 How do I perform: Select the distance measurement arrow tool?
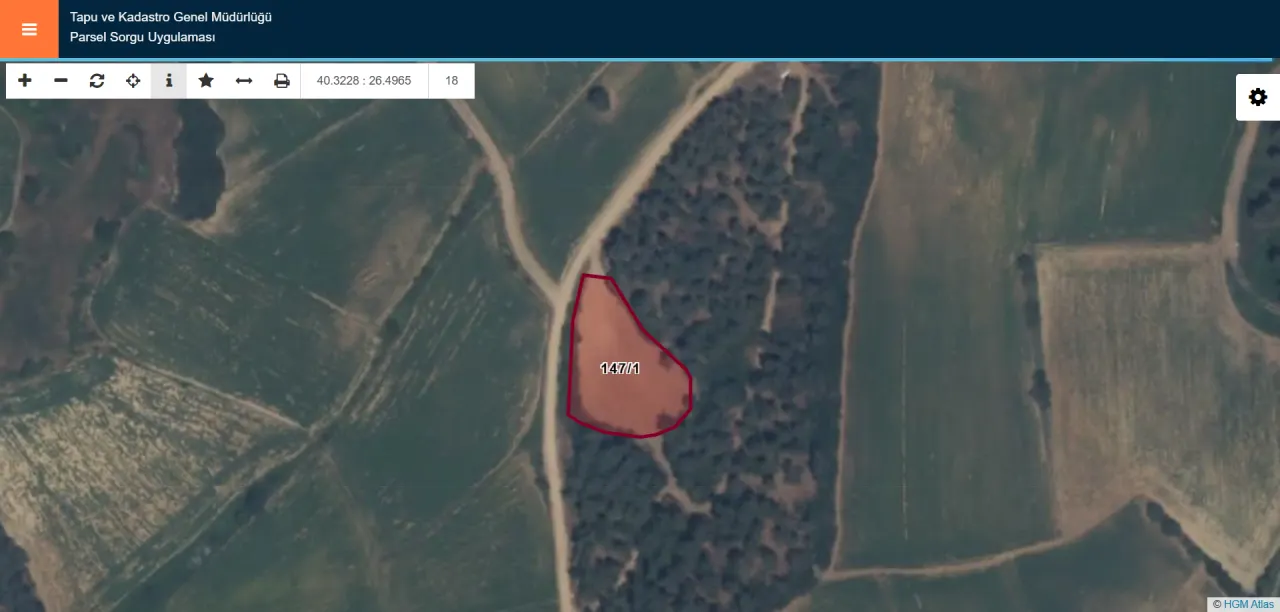point(244,81)
